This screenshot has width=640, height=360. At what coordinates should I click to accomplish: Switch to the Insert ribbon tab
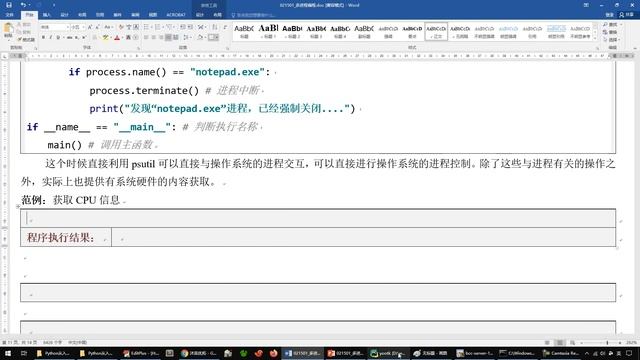[x=47, y=15]
